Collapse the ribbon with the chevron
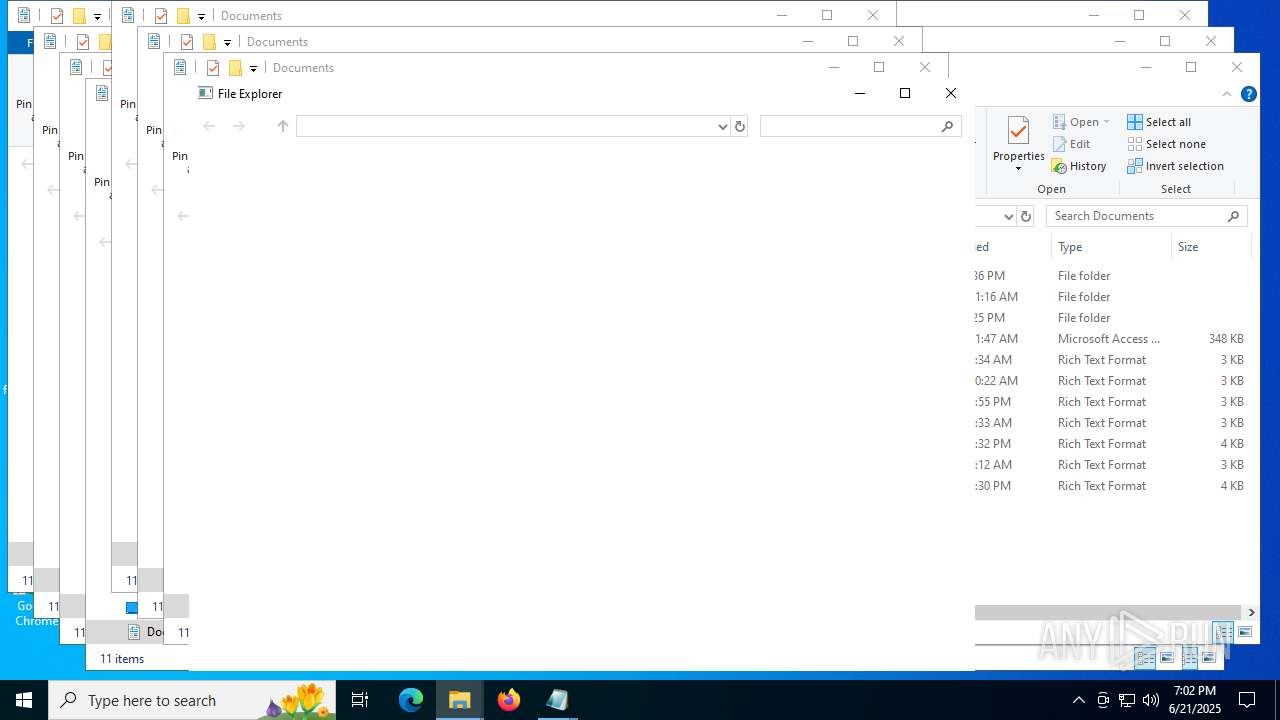Screen dimensions: 1280x720 point(1227,94)
